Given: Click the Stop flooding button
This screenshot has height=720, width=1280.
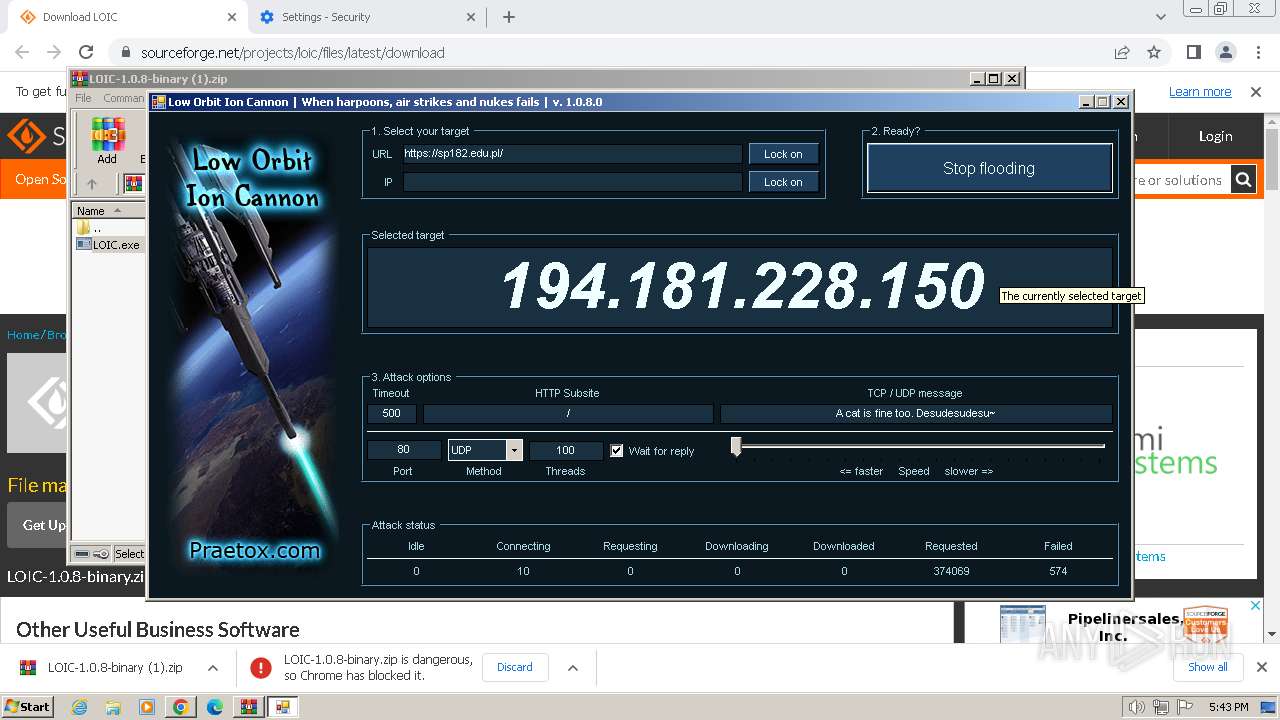Looking at the screenshot, I should [x=989, y=168].
